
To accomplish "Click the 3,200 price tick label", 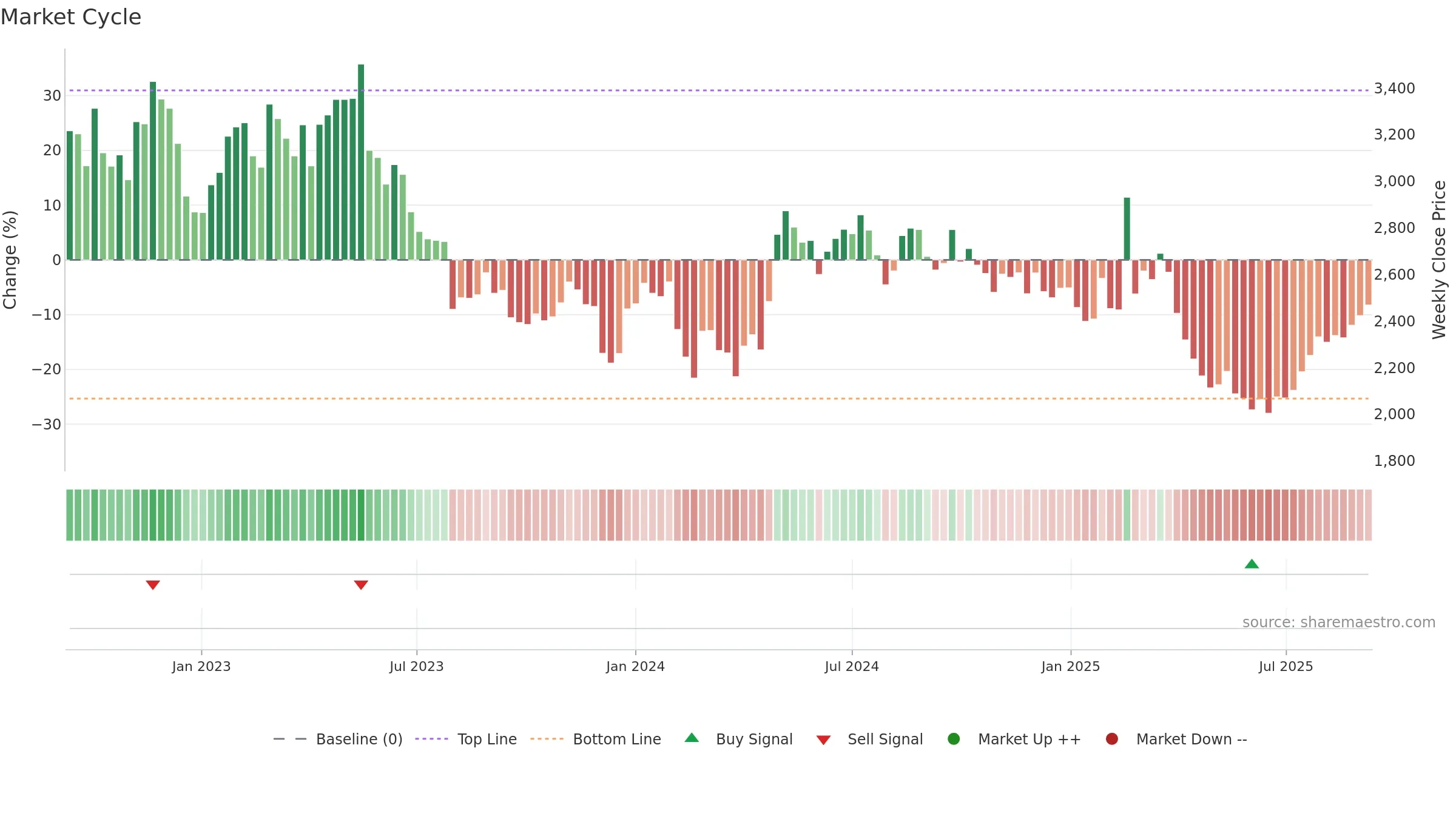I will click(1394, 134).
